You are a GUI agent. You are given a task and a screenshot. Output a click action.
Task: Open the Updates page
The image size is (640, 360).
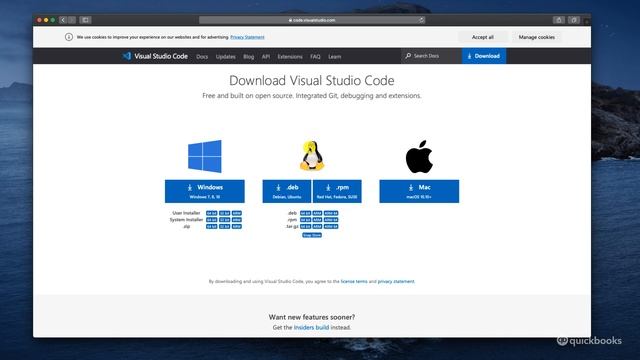coord(226,57)
